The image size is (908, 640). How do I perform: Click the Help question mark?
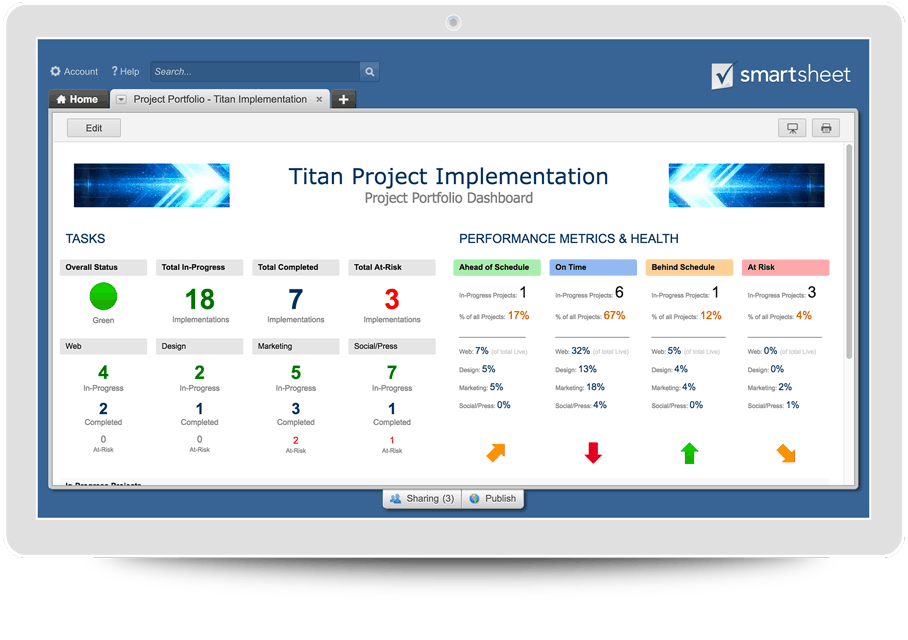tap(115, 72)
